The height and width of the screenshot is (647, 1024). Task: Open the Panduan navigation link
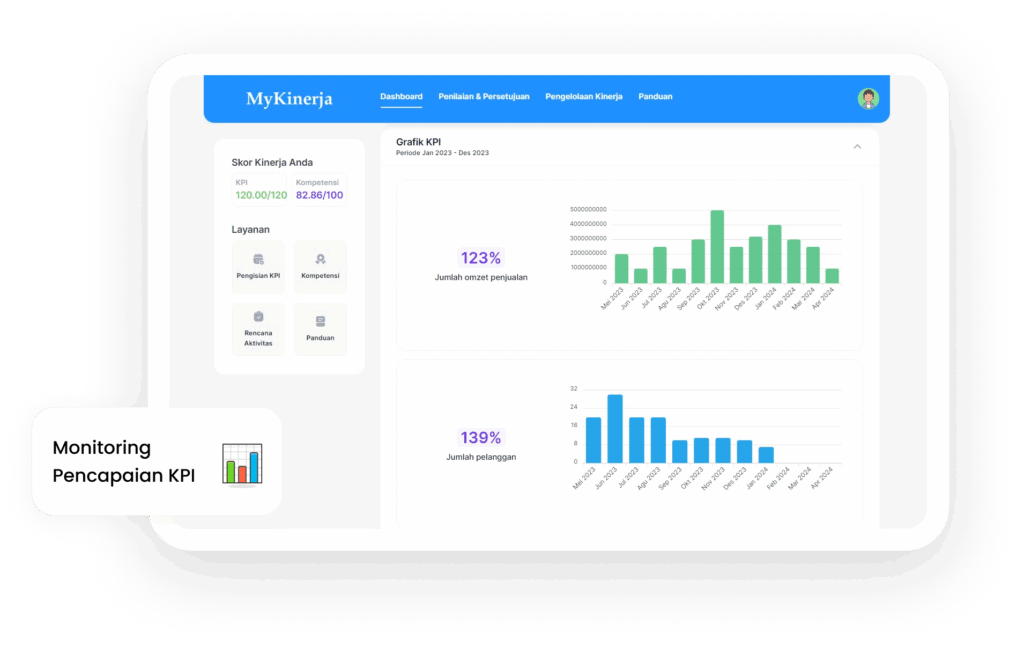pyautogui.click(x=655, y=96)
